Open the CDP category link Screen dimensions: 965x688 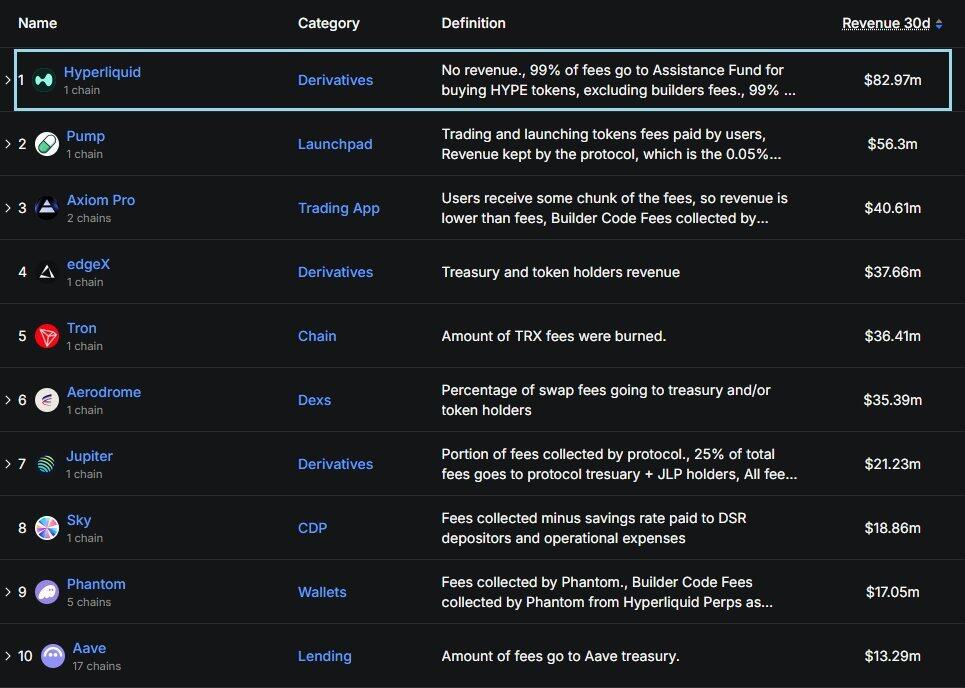pos(312,528)
